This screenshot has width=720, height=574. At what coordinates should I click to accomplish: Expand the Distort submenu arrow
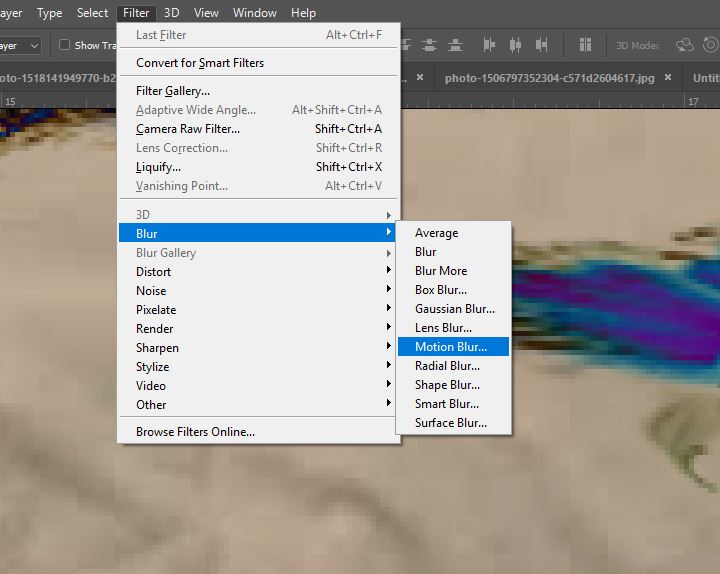(x=388, y=270)
